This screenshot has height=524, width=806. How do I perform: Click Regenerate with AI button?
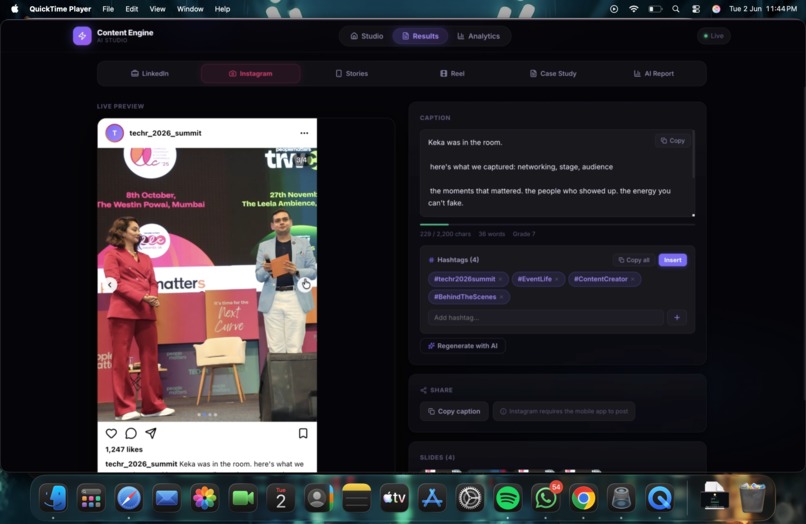point(463,346)
